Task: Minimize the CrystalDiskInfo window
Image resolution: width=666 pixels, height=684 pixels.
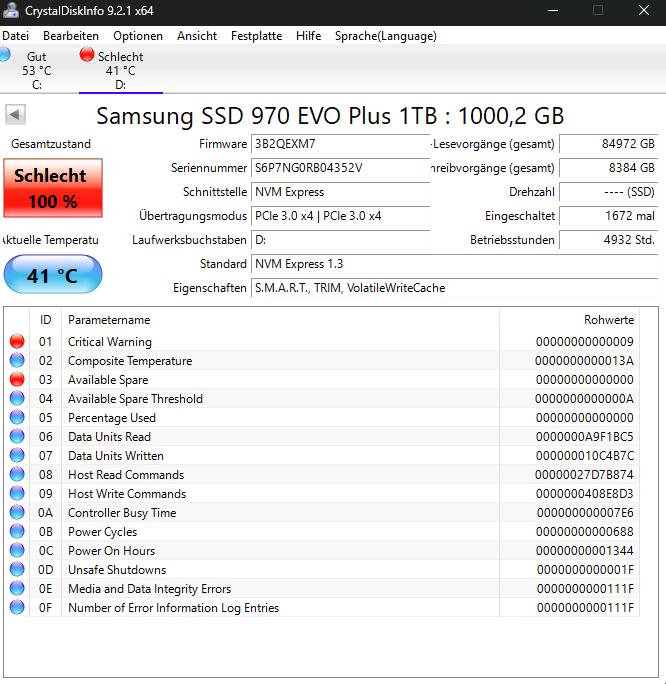Action: click(x=553, y=10)
